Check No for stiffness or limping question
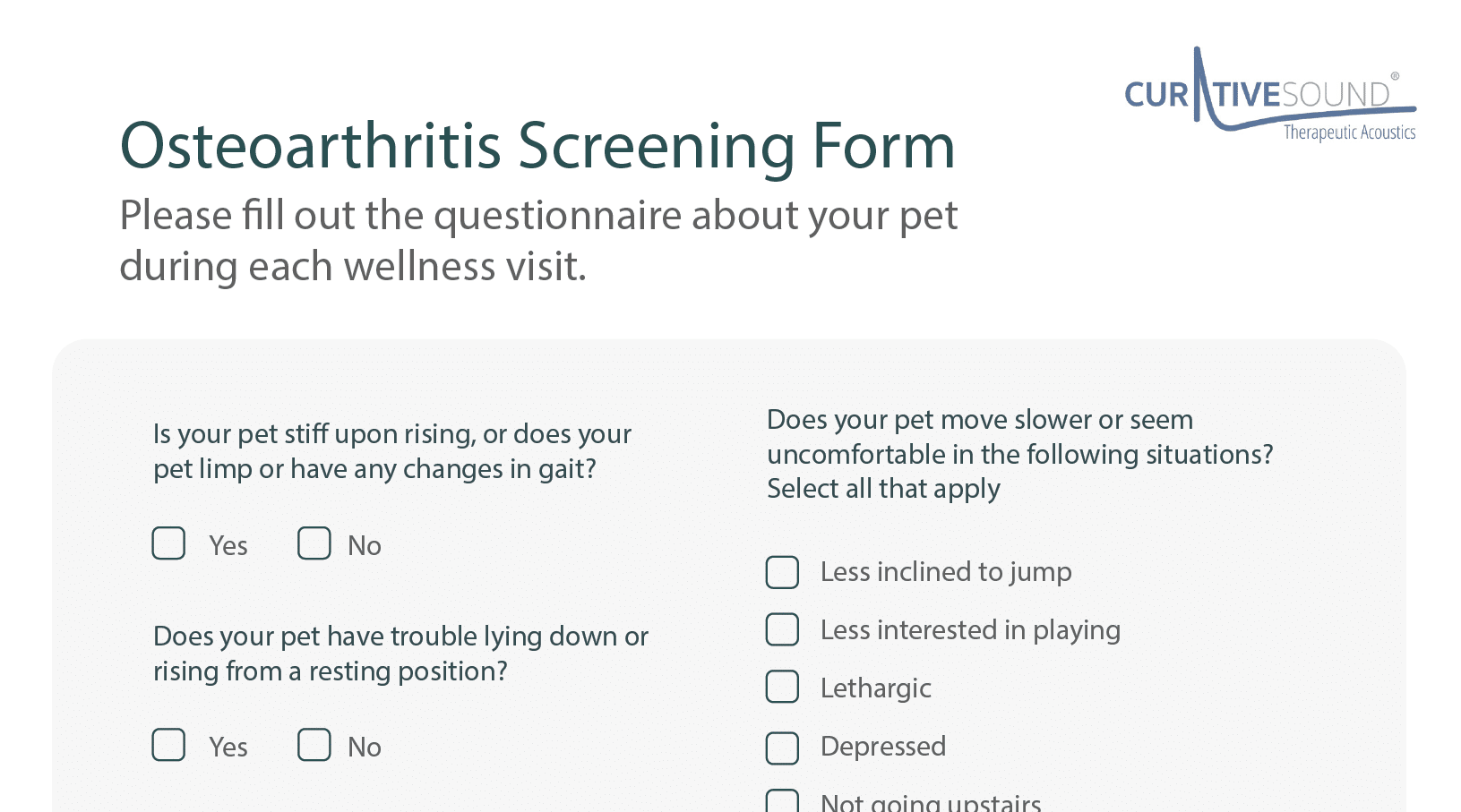The width and height of the screenshot is (1461, 812). (314, 543)
